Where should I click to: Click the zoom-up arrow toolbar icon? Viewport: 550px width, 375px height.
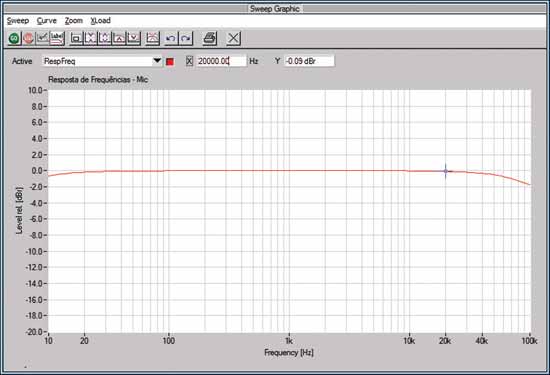coord(119,38)
